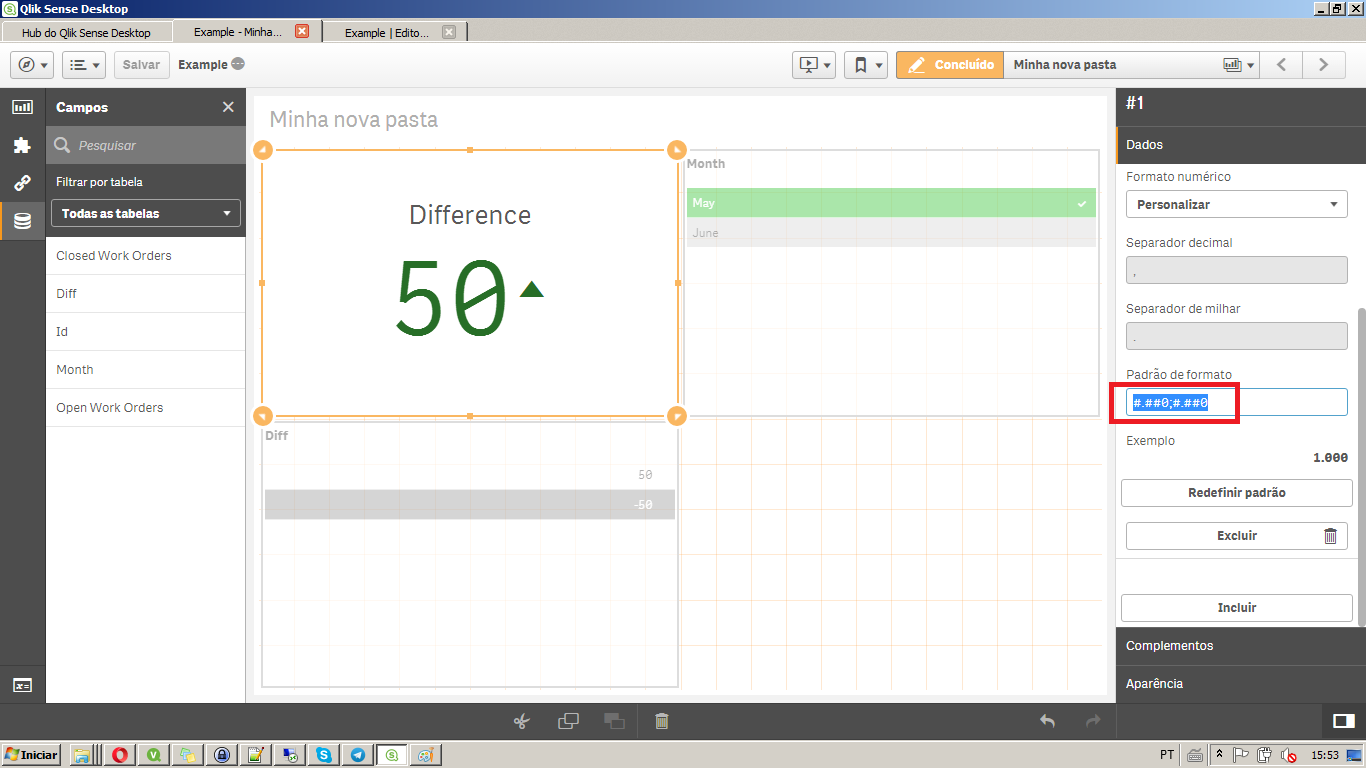Click the Incluir button
Viewport: 1366px width, 768px height.
coord(1237,608)
